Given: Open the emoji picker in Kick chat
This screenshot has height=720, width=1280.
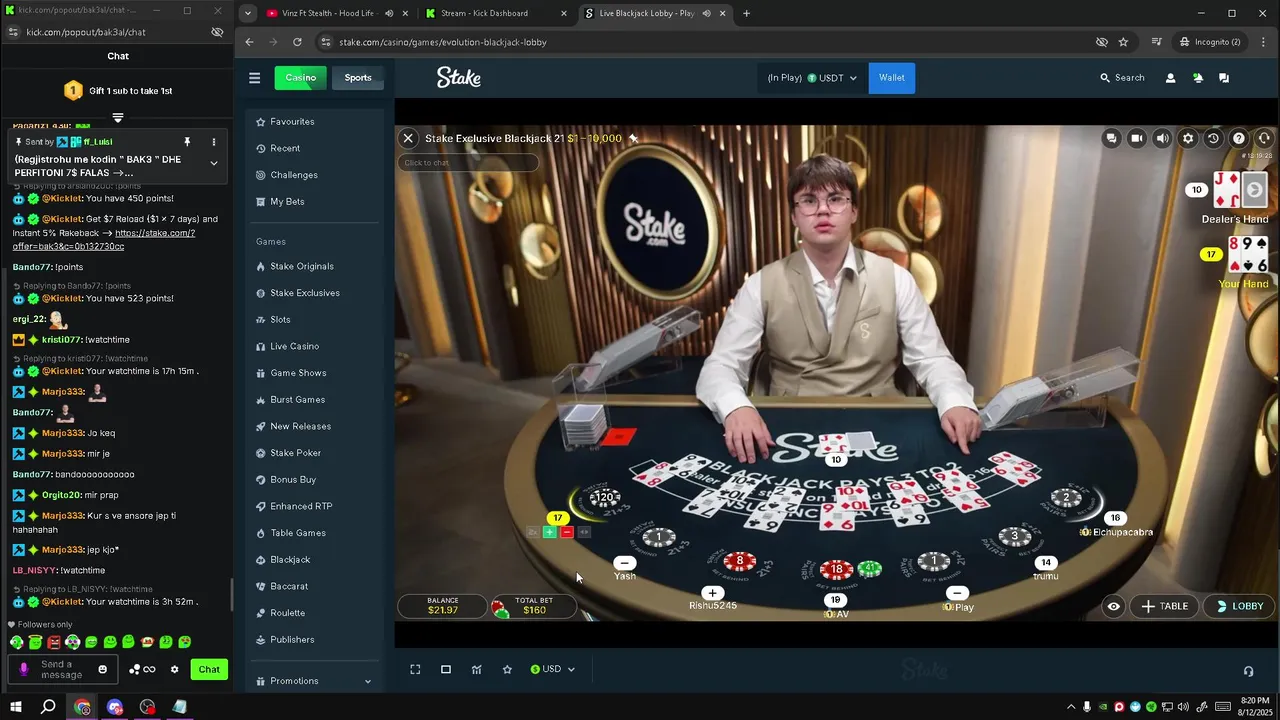Looking at the screenshot, I should [102, 669].
